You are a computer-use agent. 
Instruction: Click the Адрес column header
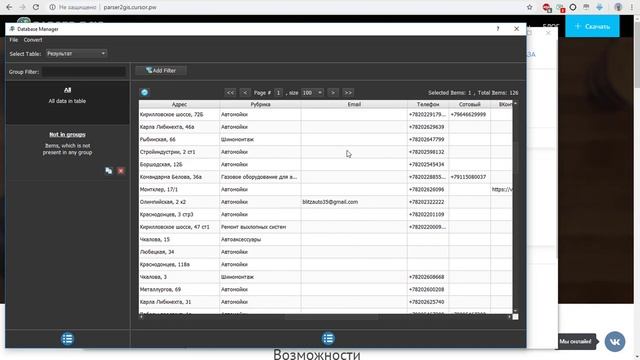point(179,104)
